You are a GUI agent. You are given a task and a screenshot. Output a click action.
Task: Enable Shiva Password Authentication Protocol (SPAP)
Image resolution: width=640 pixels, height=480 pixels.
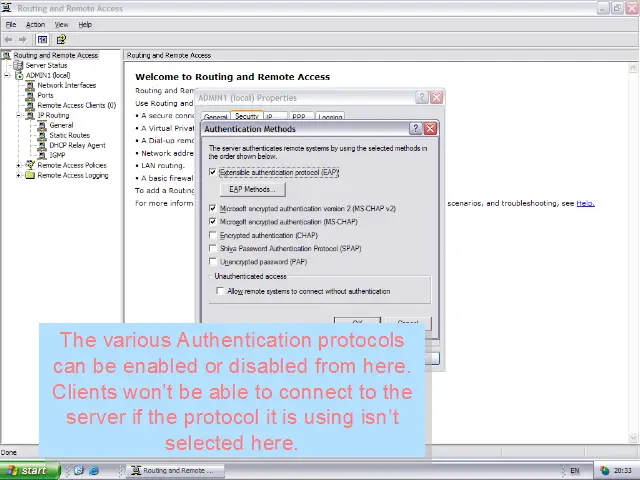(x=212, y=249)
